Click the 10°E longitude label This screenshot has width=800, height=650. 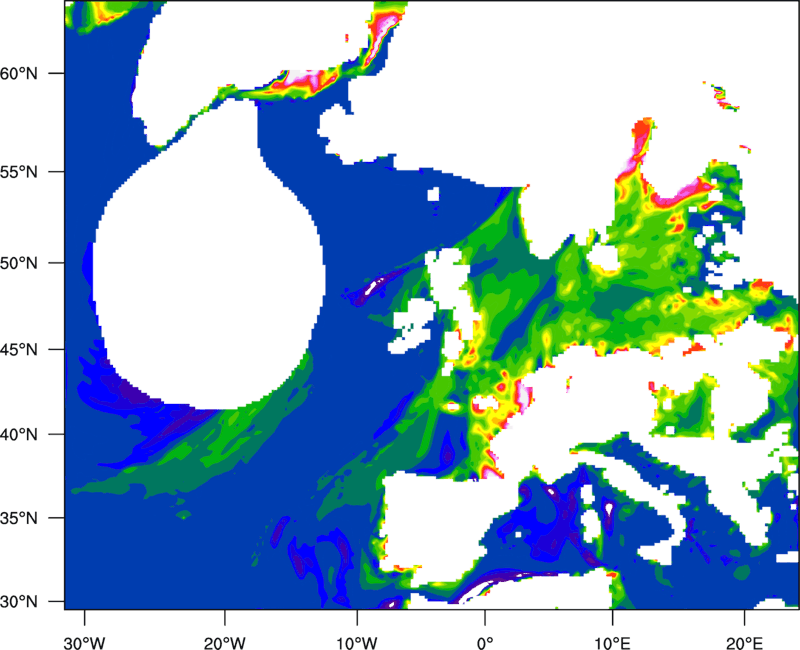click(x=612, y=643)
